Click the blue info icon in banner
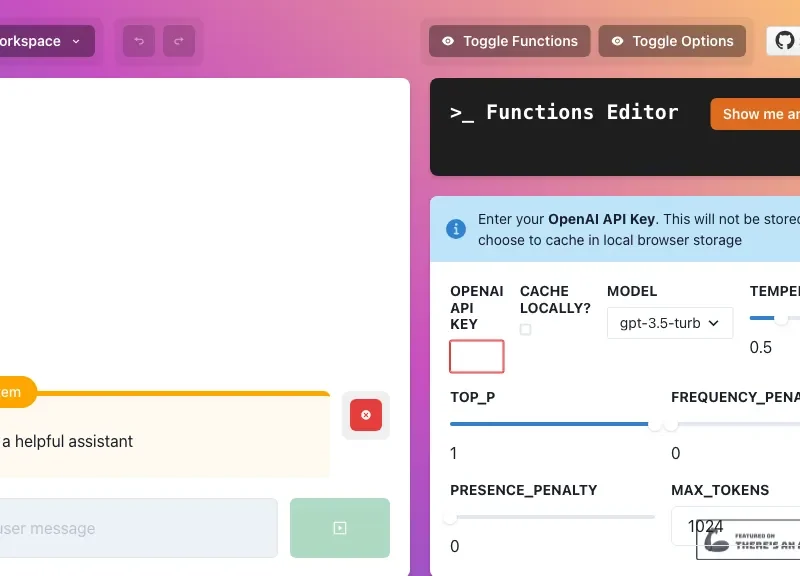This screenshot has height=576, width=800. click(456, 229)
